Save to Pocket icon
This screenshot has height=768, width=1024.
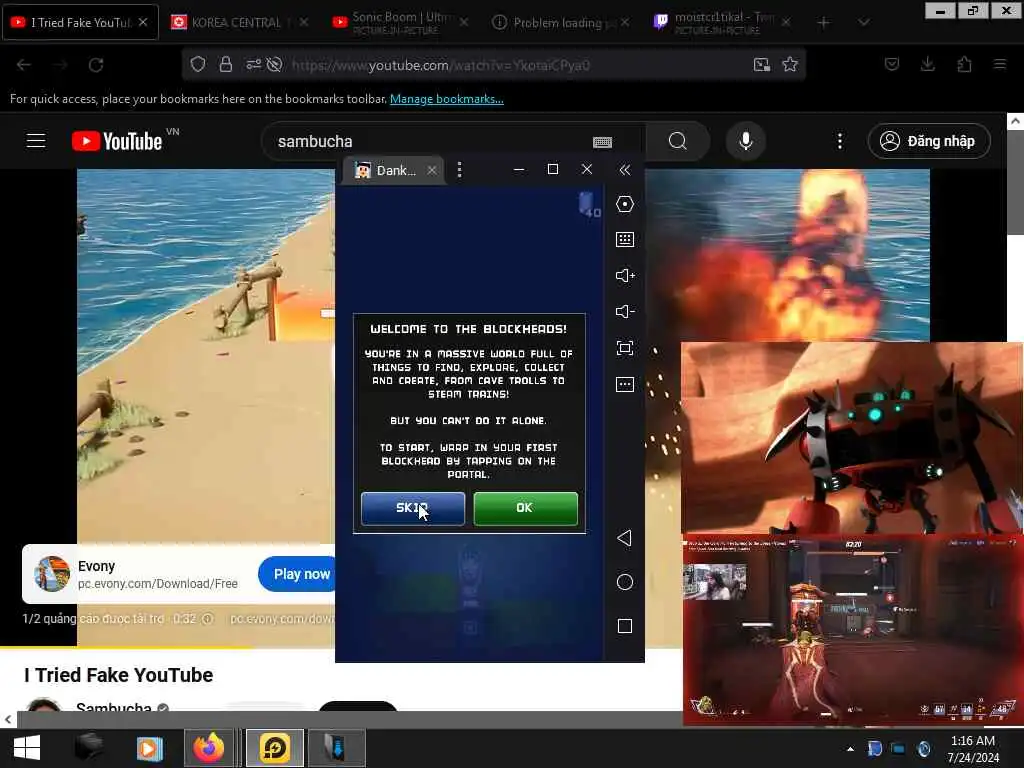click(892, 64)
